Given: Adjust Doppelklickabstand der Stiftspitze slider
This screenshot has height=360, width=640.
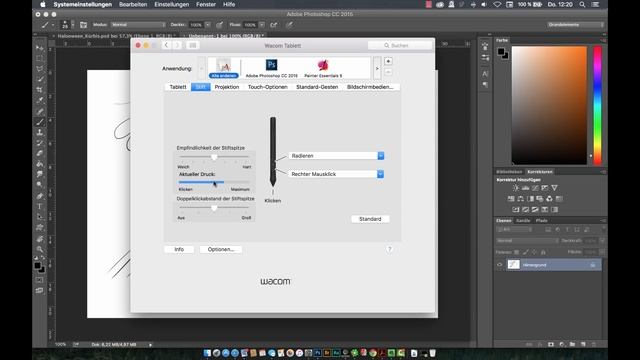Looking at the screenshot, I should (x=214, y=208).
